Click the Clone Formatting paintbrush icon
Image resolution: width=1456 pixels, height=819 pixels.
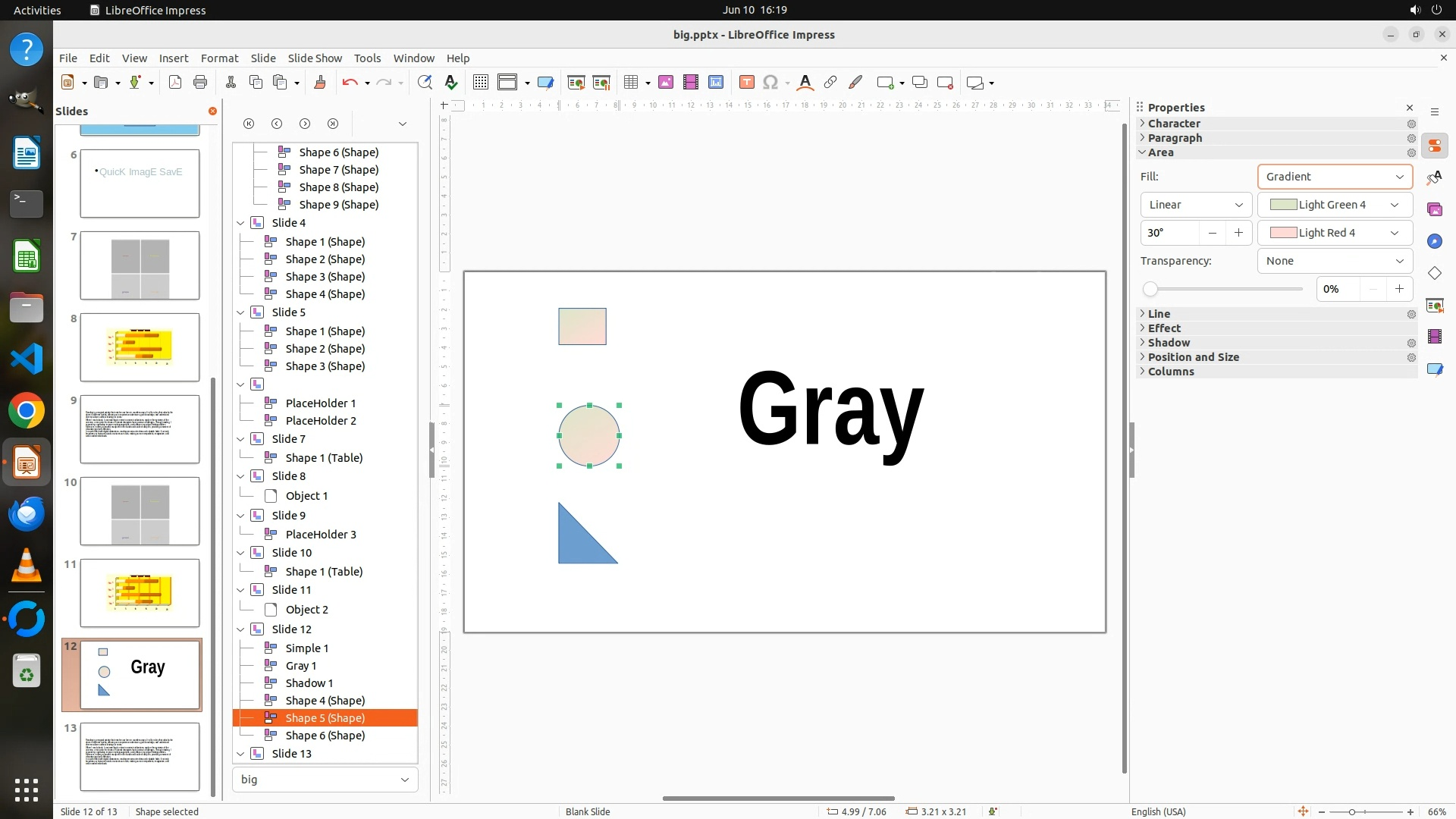(319, 83)
